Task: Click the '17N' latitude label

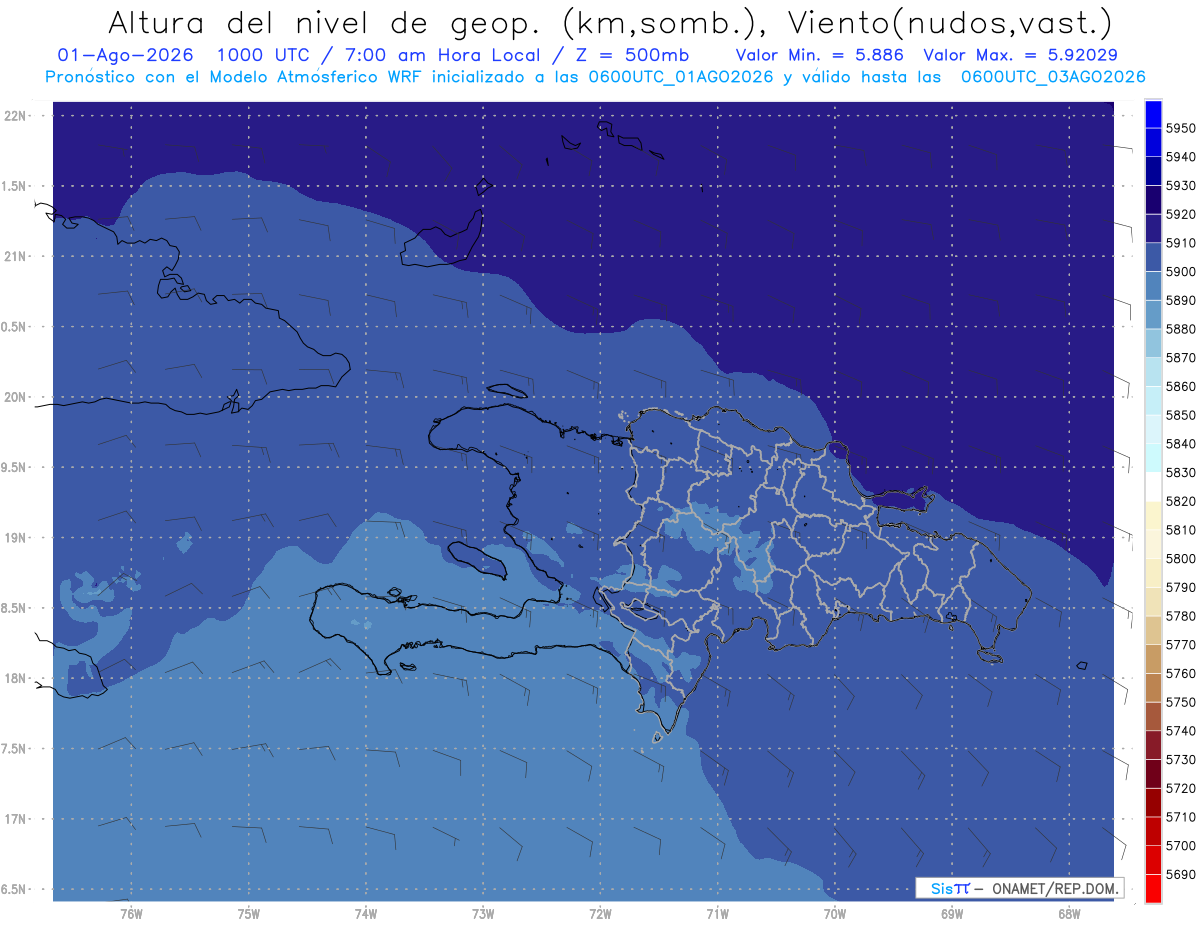Action: (x=17, y=819)
